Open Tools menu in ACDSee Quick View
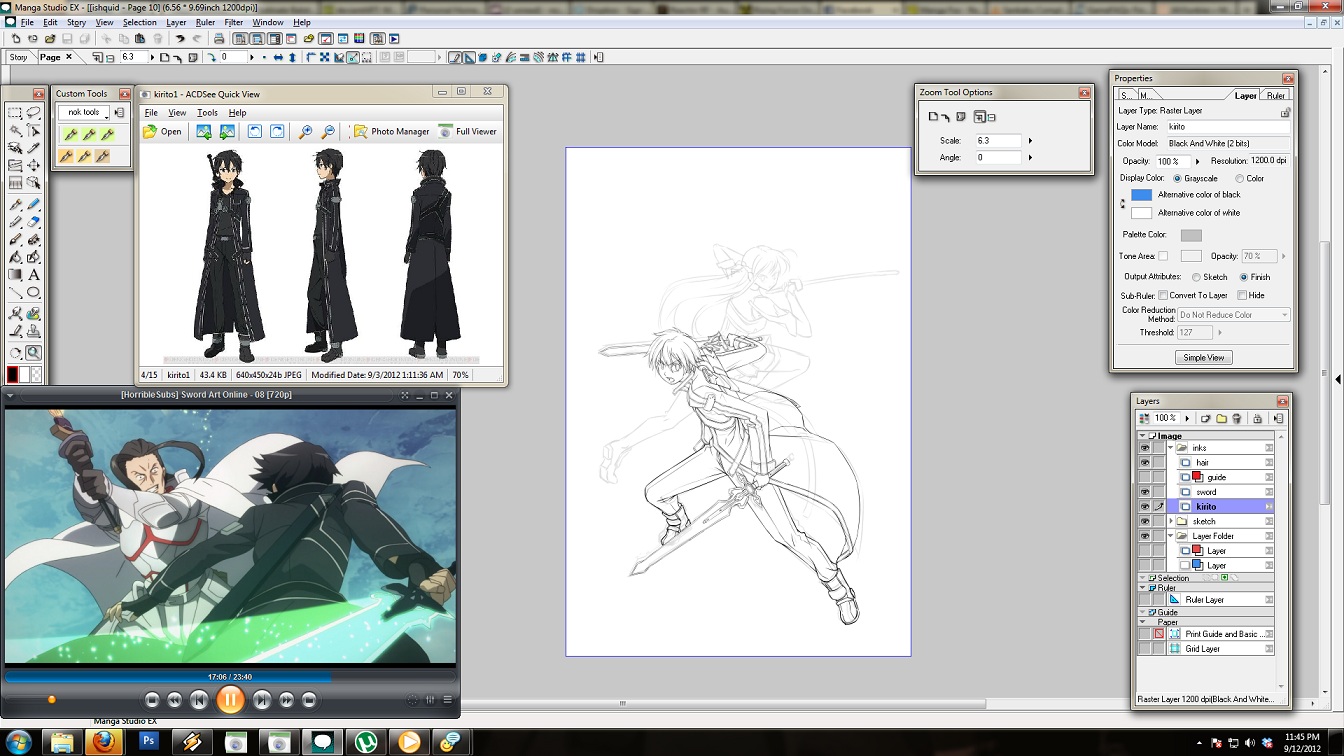 [x=207, y=113]
